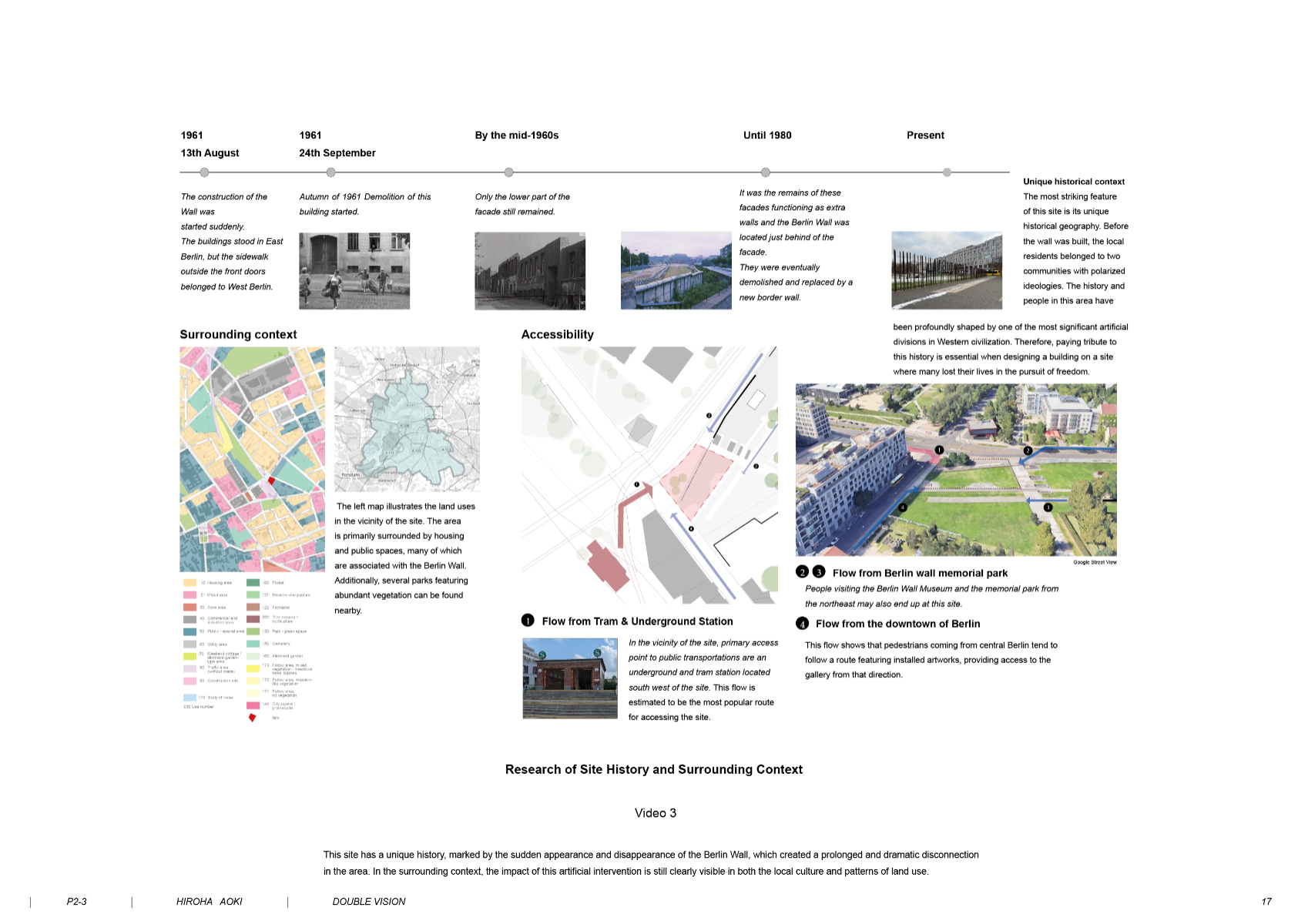Viewport: 1308px width, 924px height.
Task: Click the Forest legend color swatch
Action: tap(253, 583)
